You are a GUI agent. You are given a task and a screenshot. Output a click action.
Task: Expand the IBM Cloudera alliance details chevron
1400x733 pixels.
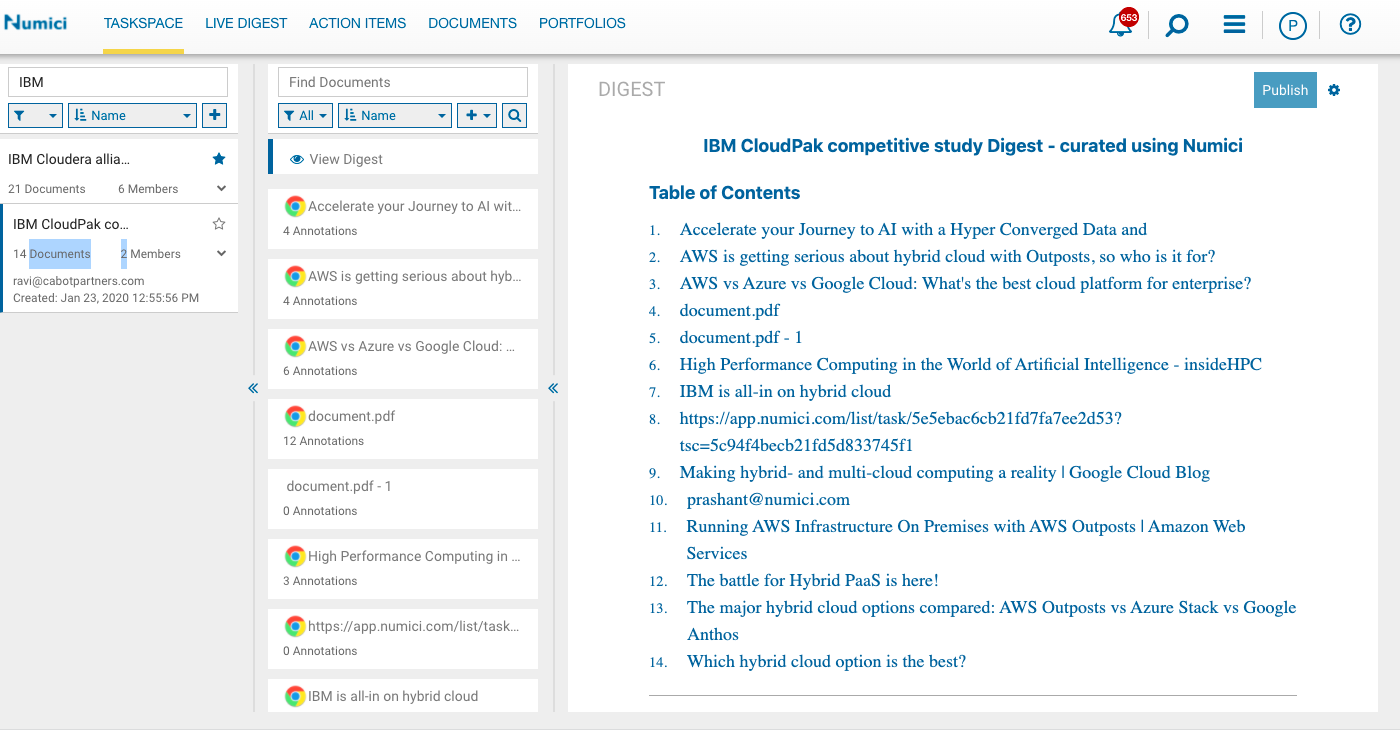[x=221, y=188]
